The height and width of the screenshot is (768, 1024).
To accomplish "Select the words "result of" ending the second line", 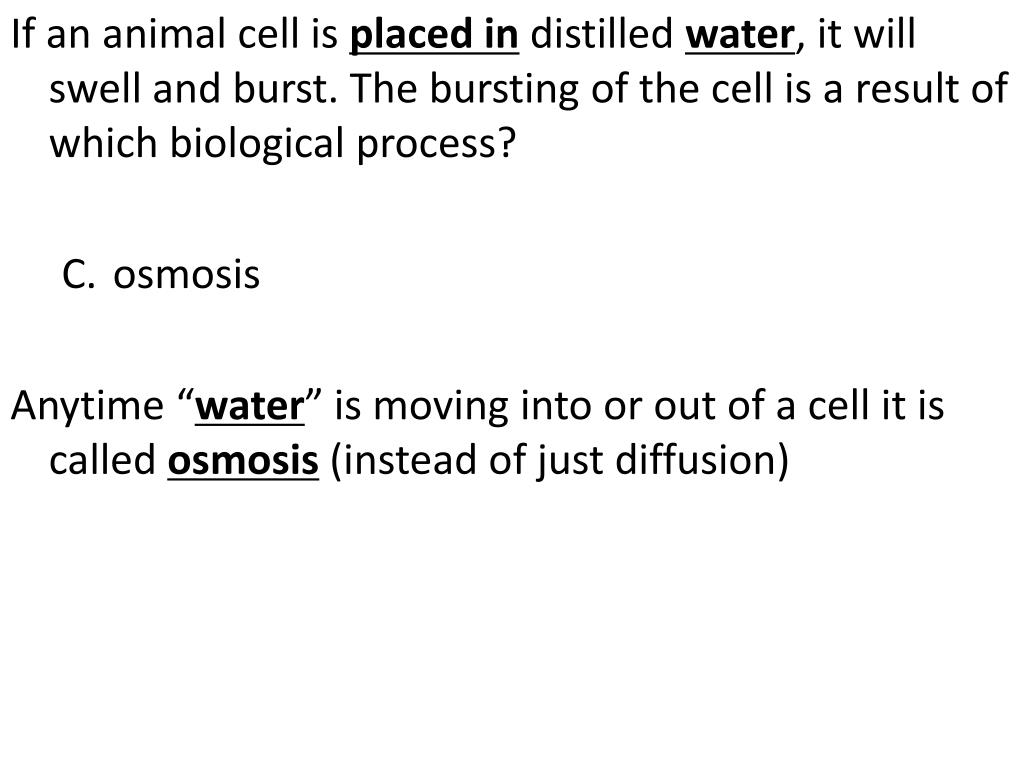I will 933,89.
